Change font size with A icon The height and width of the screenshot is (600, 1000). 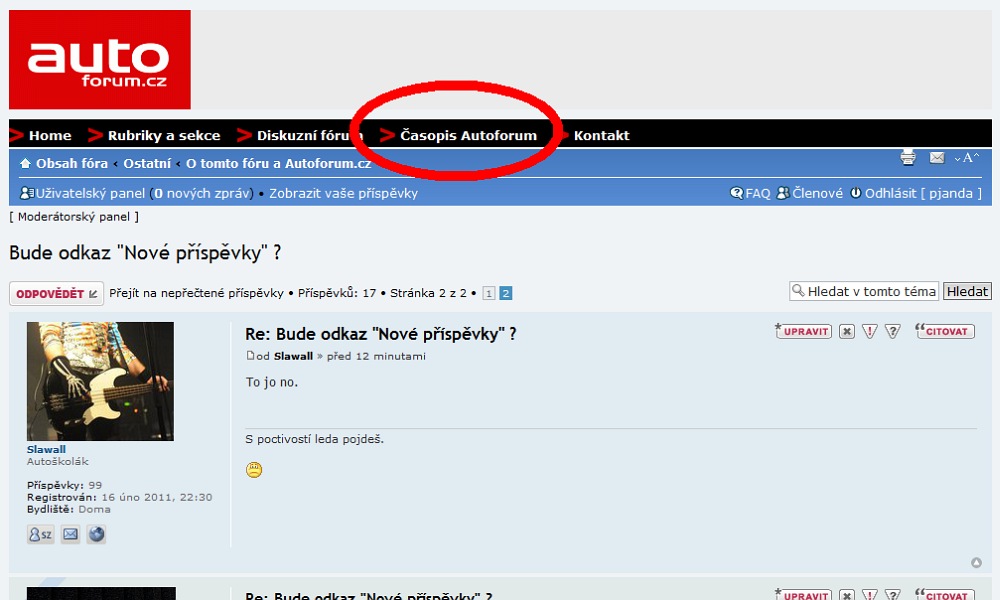(967, 158)
